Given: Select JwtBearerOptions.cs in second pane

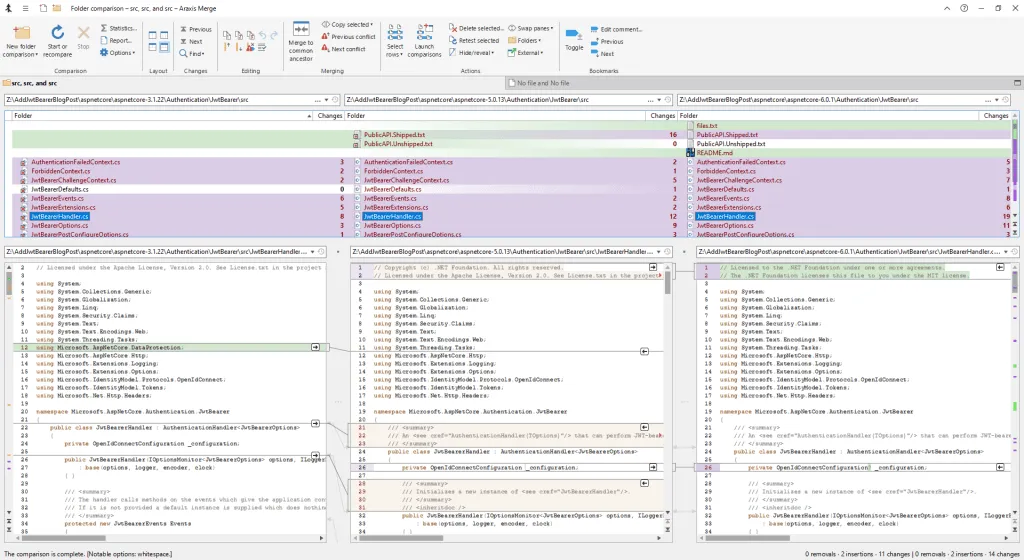Looking at the screenshot, I should point(392,226).
